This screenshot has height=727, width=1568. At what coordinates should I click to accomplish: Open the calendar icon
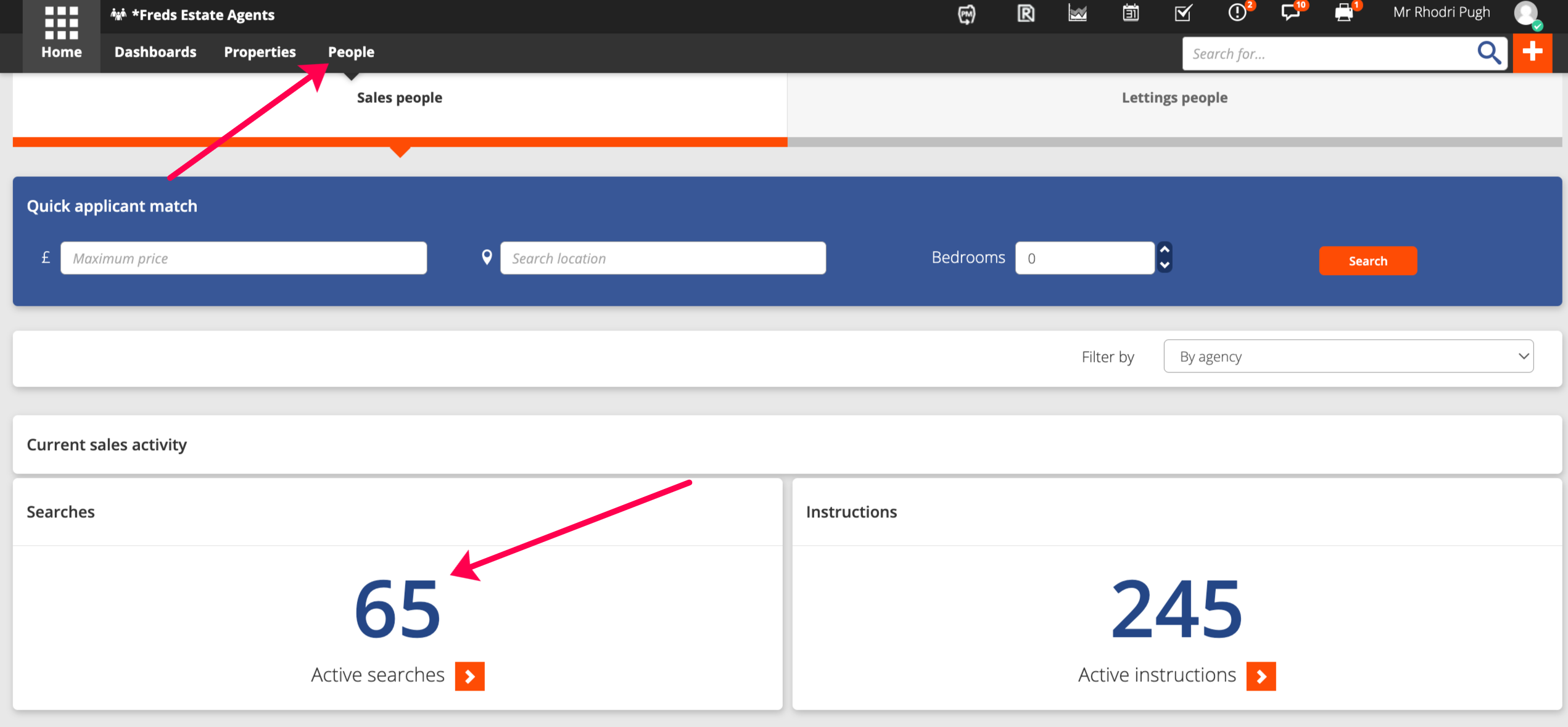click(x=1131, y=13)
